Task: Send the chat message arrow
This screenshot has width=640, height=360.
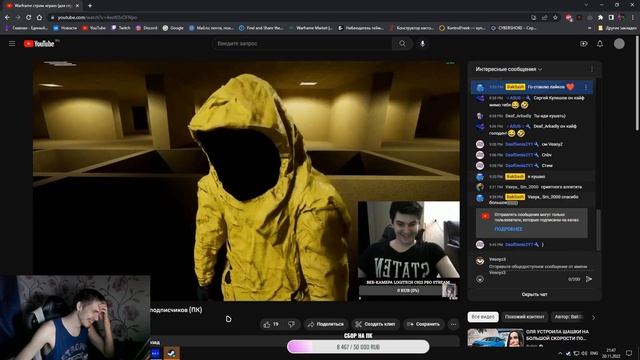Action: pyautogui.click(x=589, y=279)
